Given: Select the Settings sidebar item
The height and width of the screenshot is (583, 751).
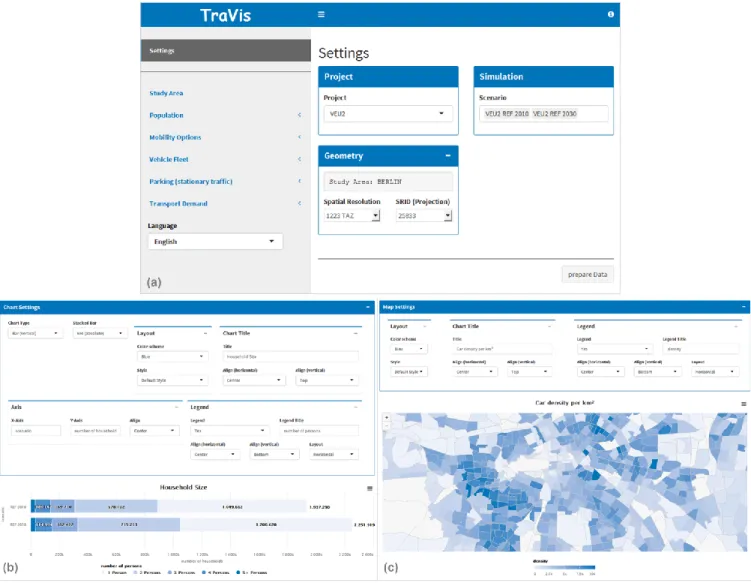Looking at the screenshot, I should pos(226,50).
